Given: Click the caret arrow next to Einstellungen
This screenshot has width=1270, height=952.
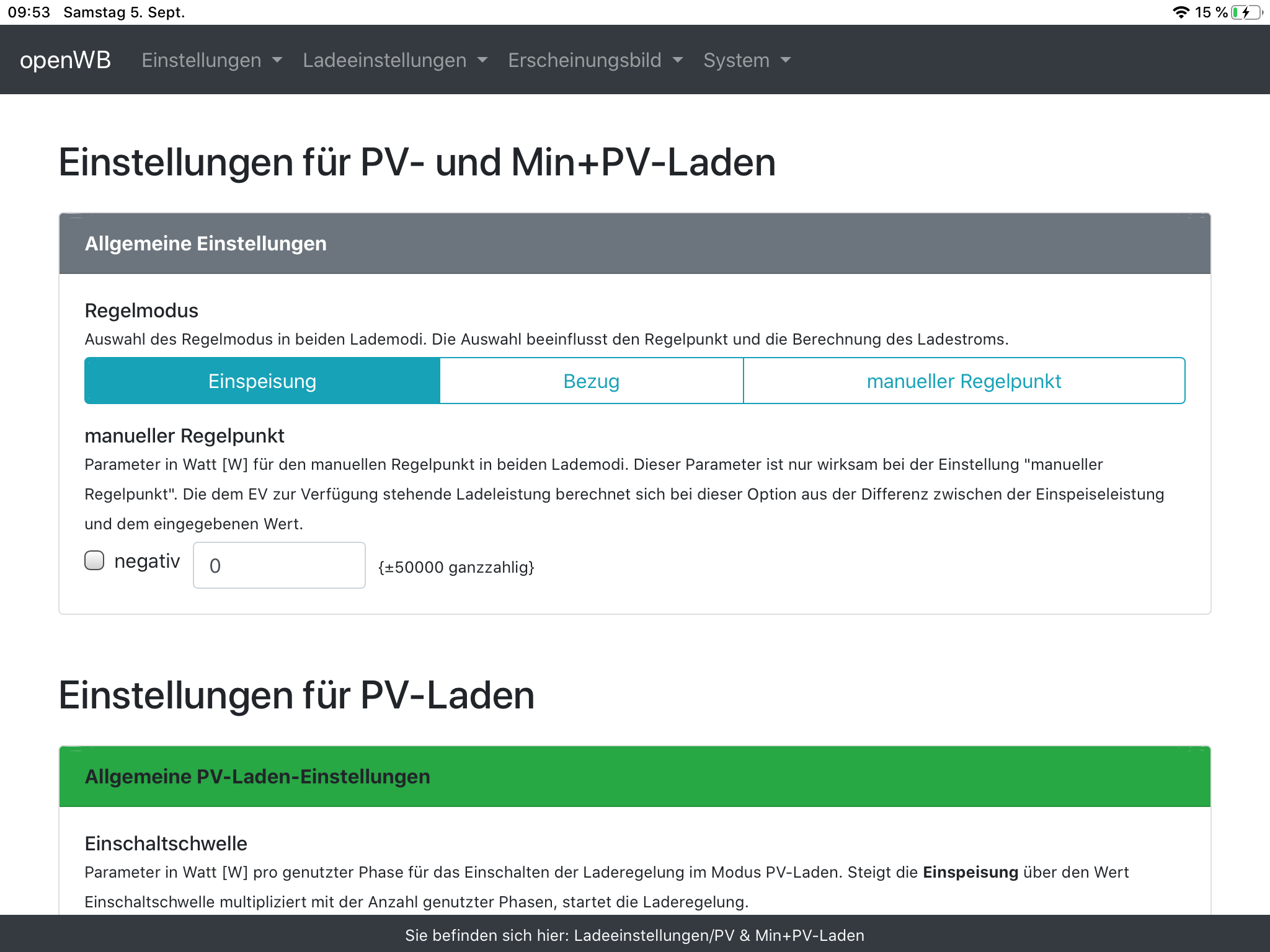Looking at the screenshot, I should (x=277, y=60).
